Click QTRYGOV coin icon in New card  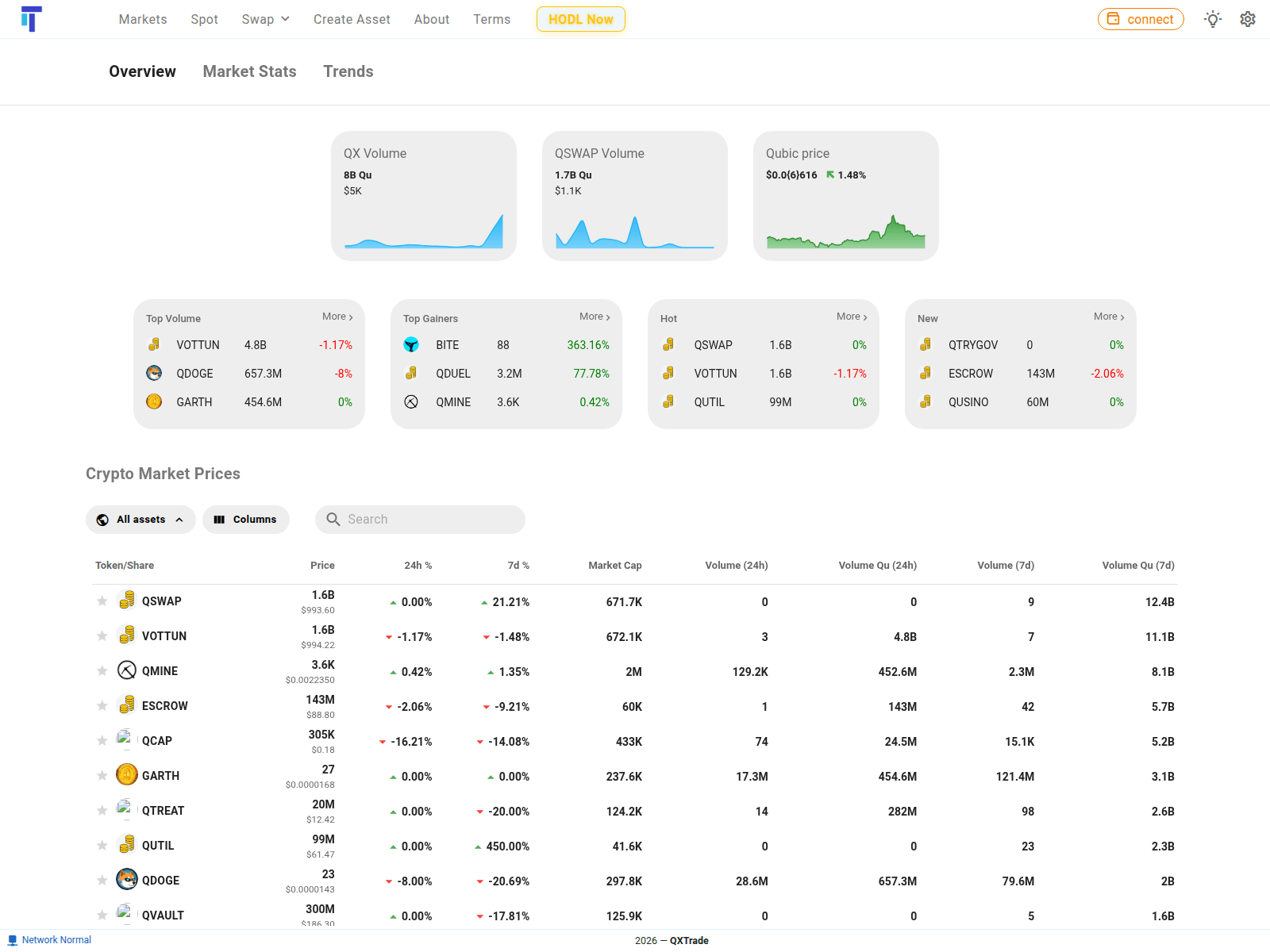coord(926,344)
